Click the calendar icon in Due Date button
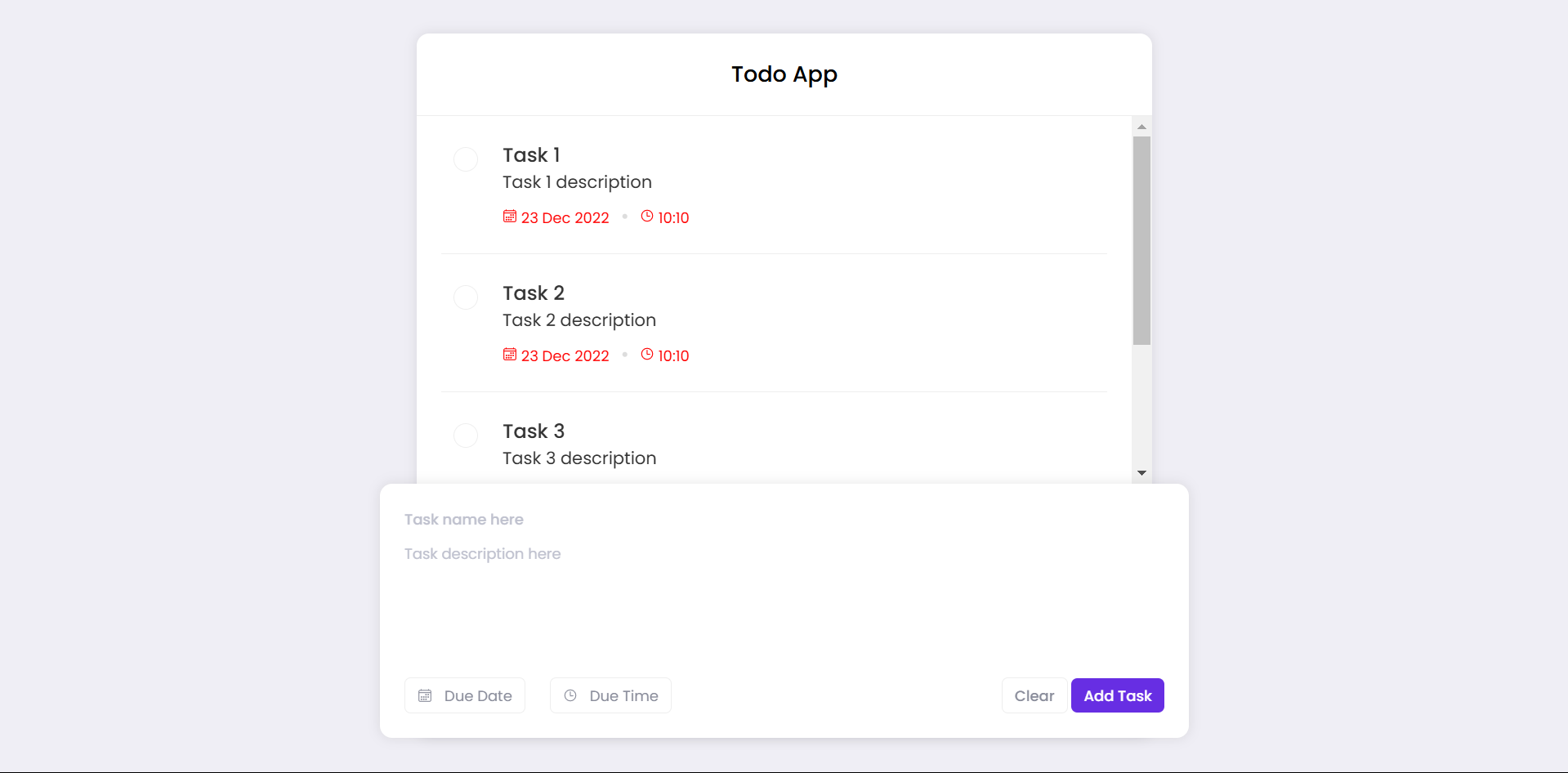This screenshot has height=773, width=1568. click(425, 696)
